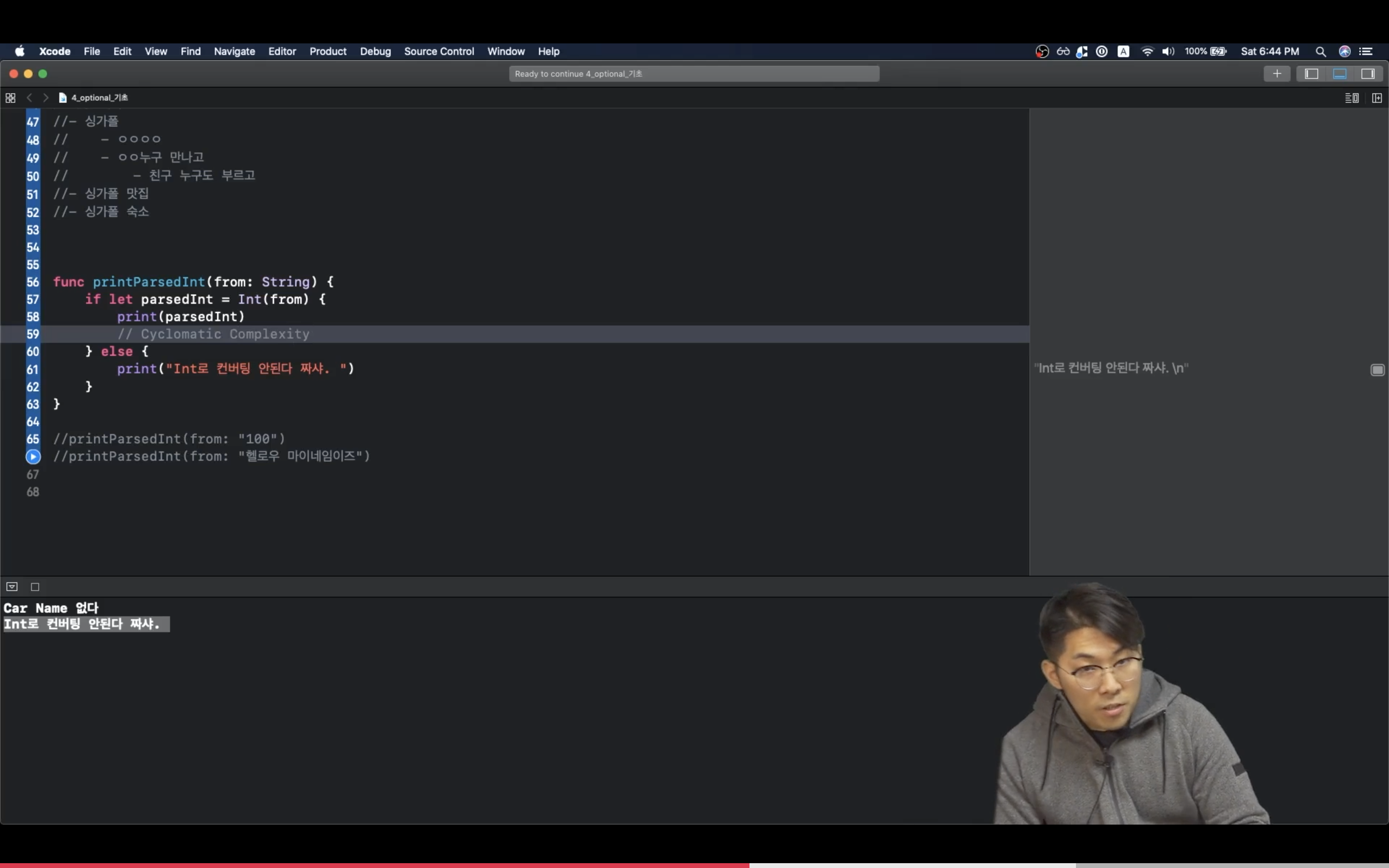Open the Help menu
The image size is (1389, 868).
pyautogui.click(x=549, y=51)
